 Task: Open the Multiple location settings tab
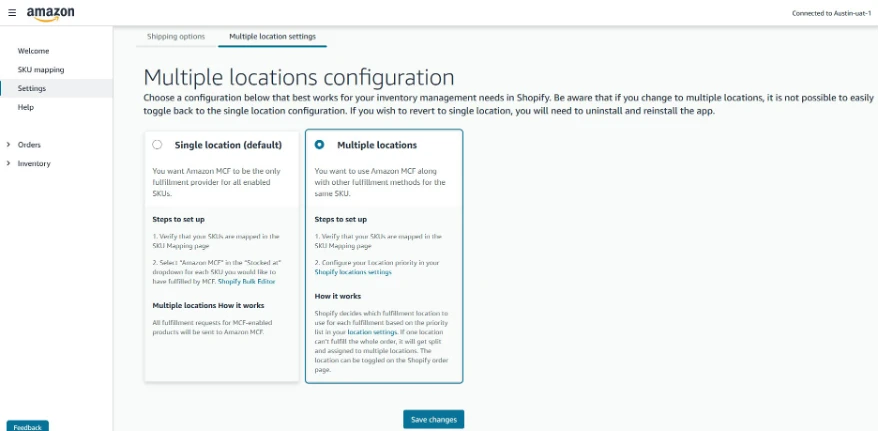click(272, 37)
